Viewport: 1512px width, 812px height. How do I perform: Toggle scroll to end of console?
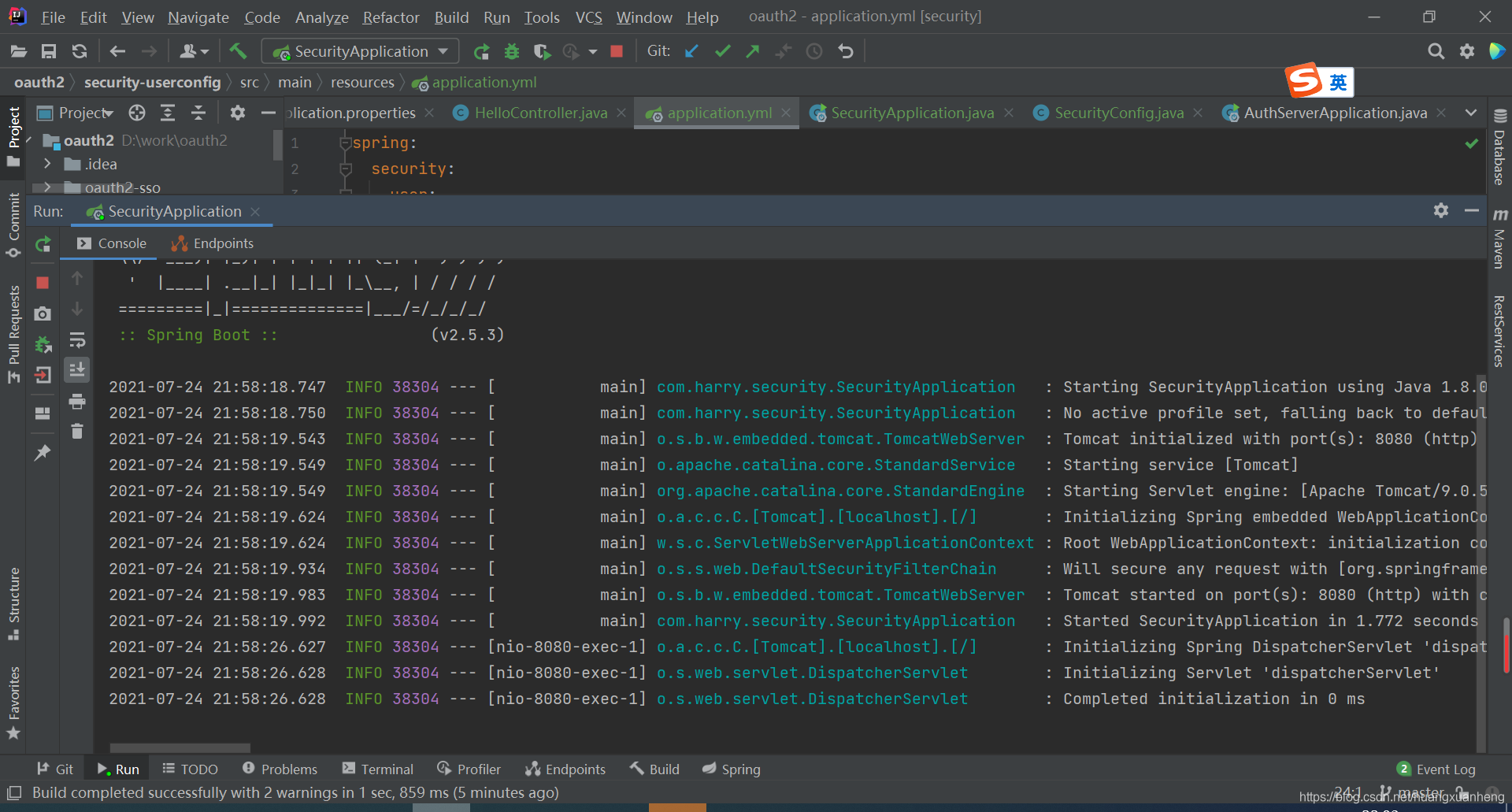click(x=77, y=370)
